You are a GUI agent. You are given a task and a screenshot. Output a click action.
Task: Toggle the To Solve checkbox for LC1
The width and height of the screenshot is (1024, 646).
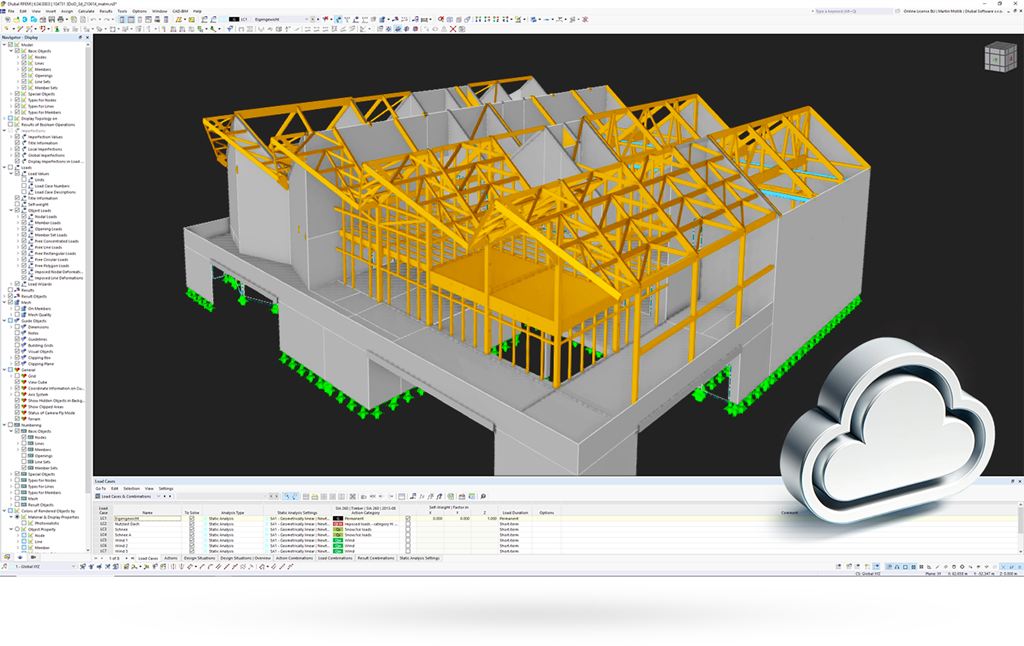(191, 519)
